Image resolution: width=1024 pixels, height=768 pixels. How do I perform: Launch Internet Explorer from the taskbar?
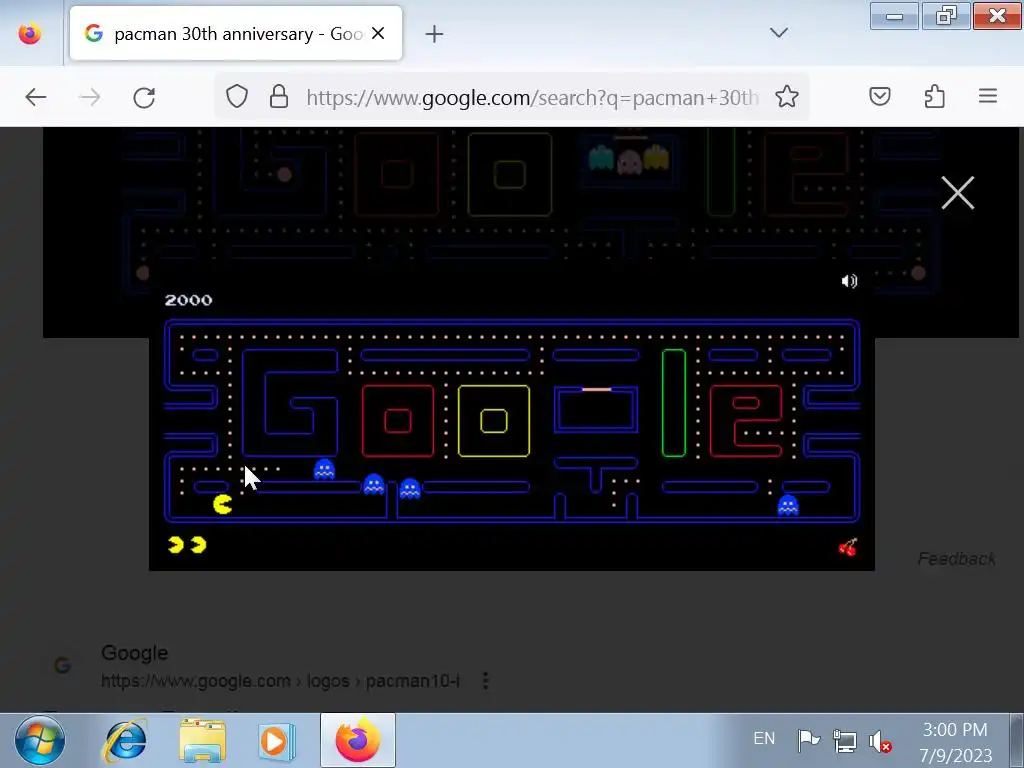click(x=125, y=741)
